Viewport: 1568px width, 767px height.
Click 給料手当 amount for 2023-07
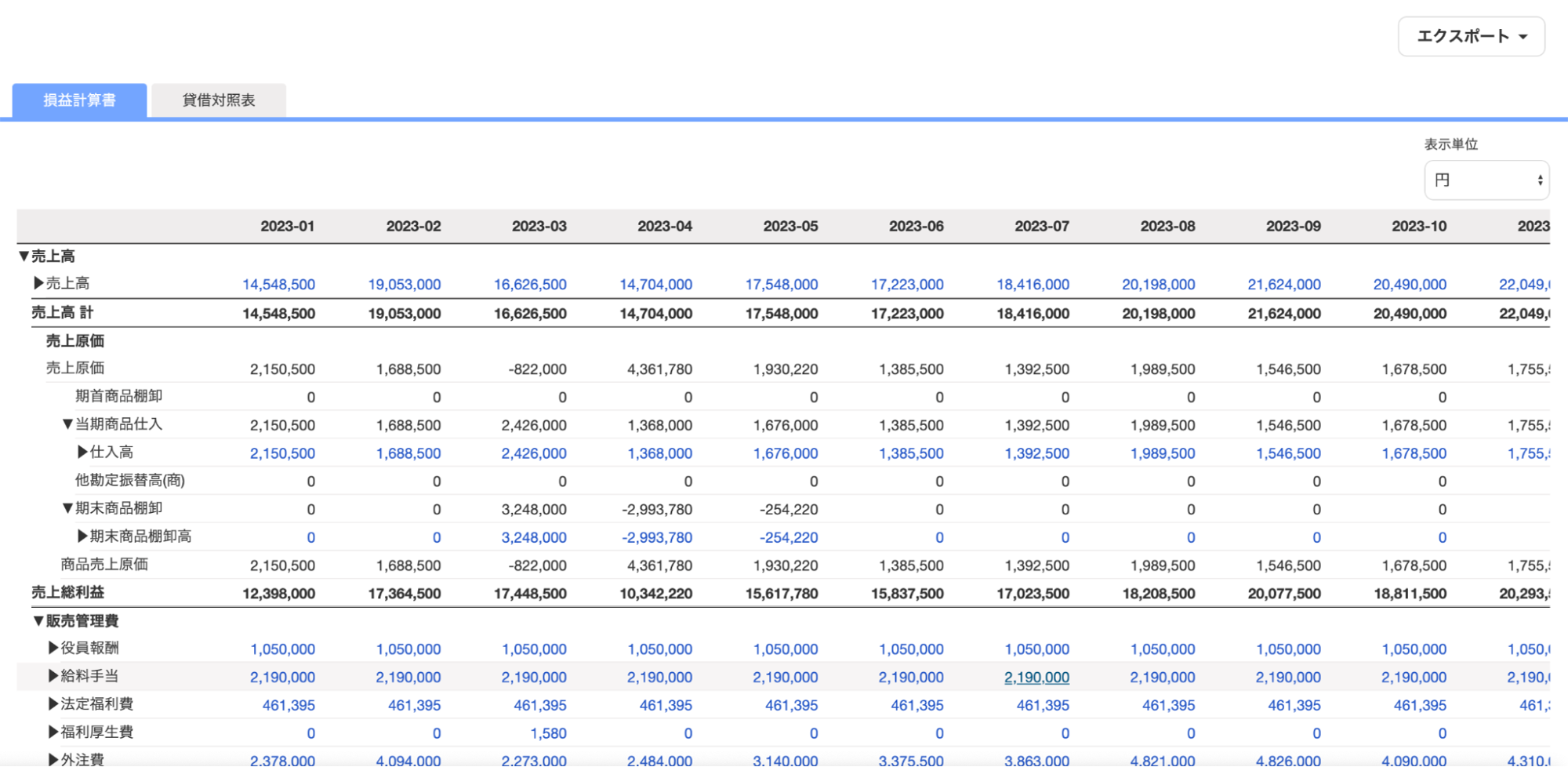[x=1036, y=678]
